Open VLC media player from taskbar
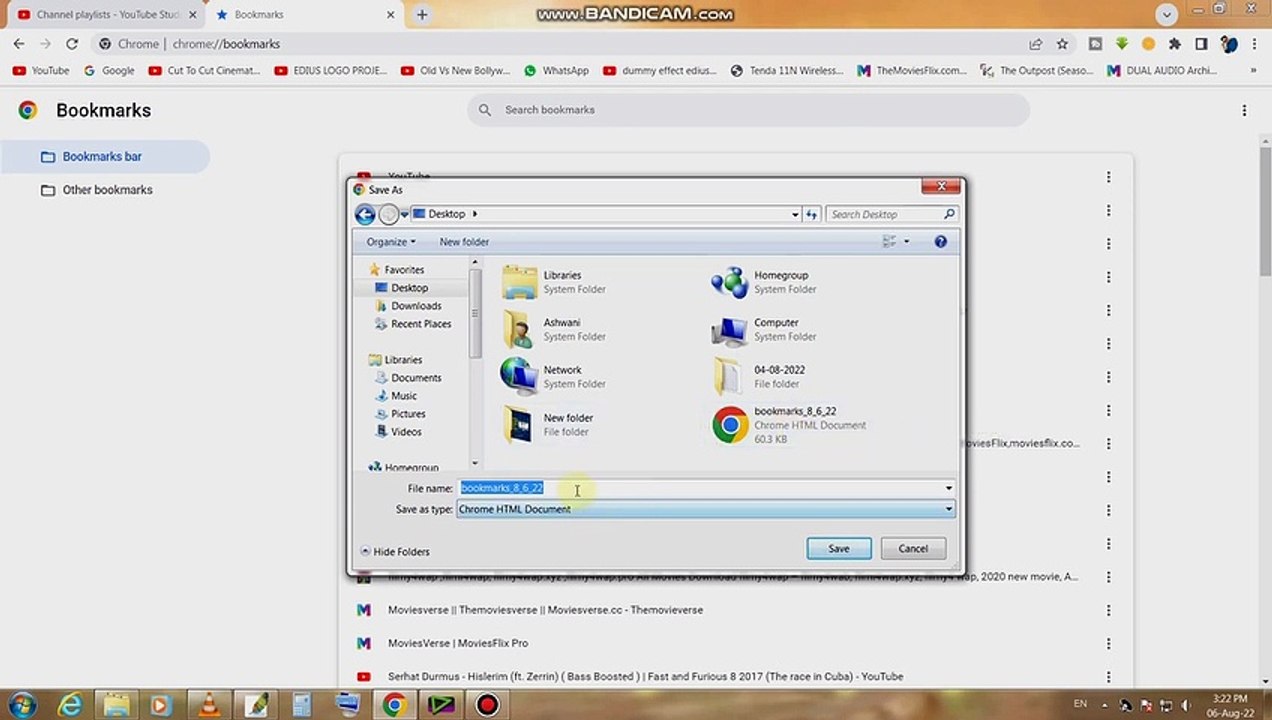 click(208, 704)
